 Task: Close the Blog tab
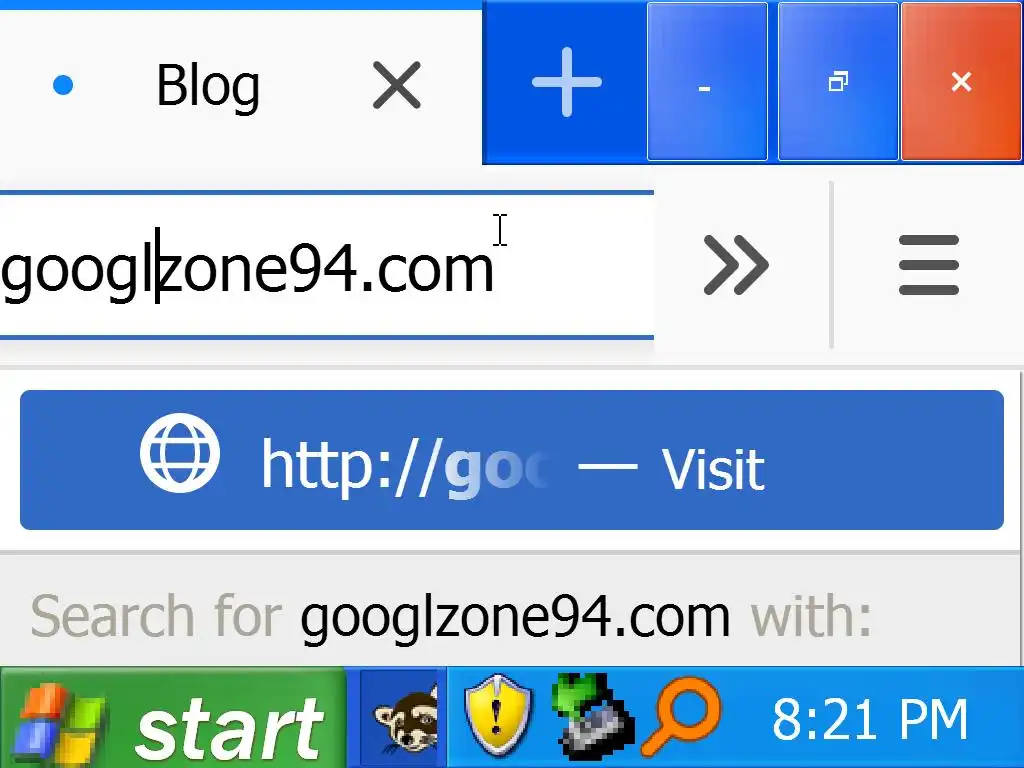point(396,85)
